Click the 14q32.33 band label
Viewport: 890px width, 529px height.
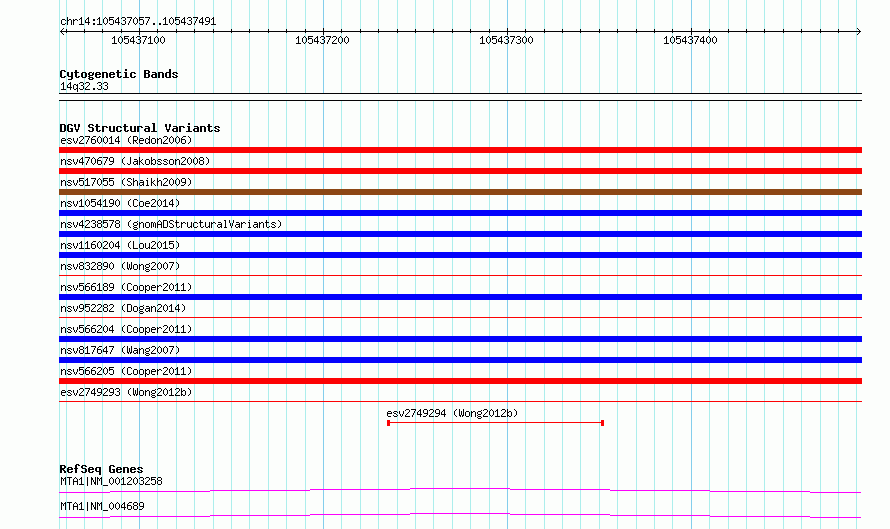click(x=84, y=86)
